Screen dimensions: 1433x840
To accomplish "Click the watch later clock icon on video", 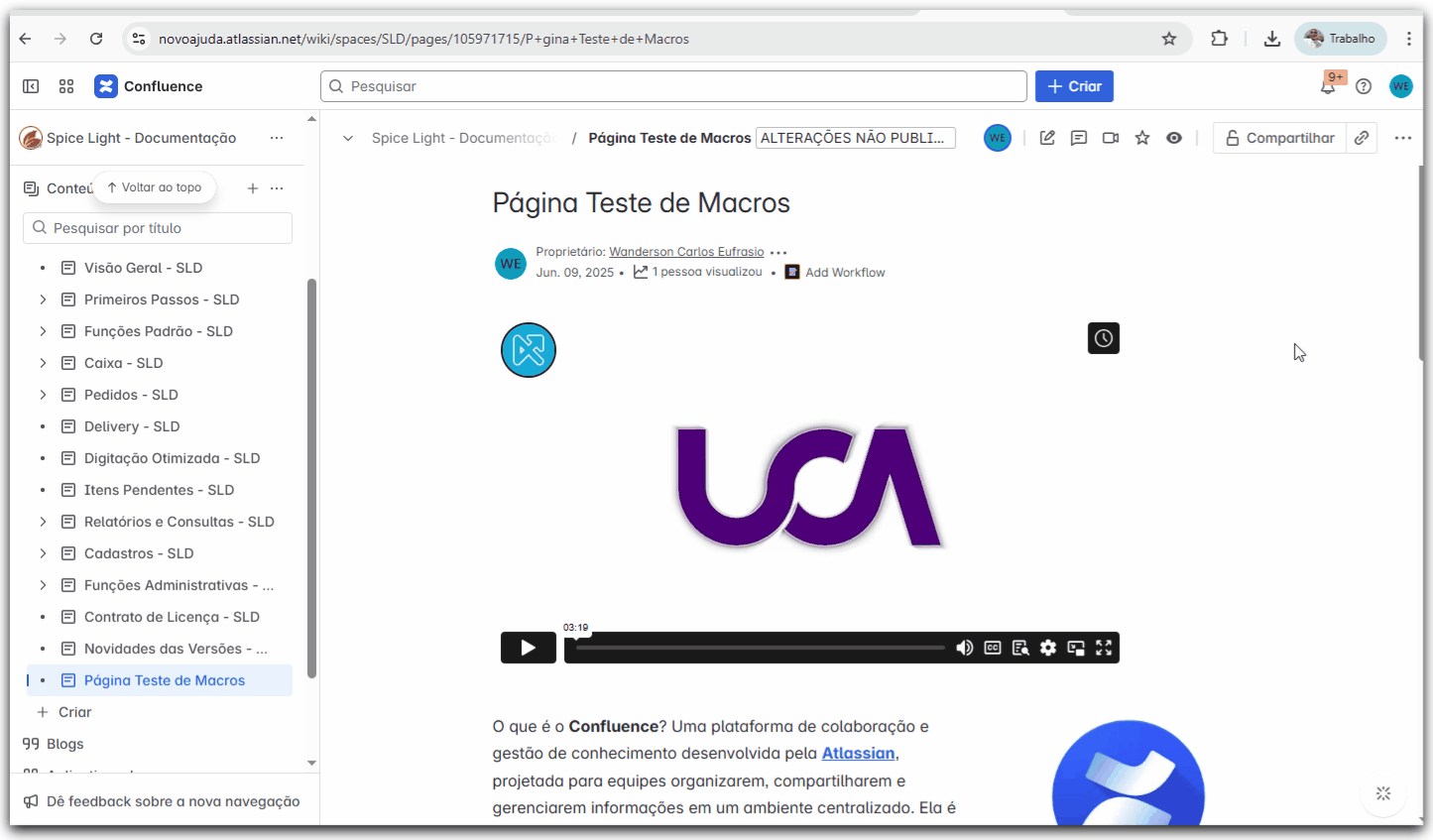I will [x=1104, y=338].
